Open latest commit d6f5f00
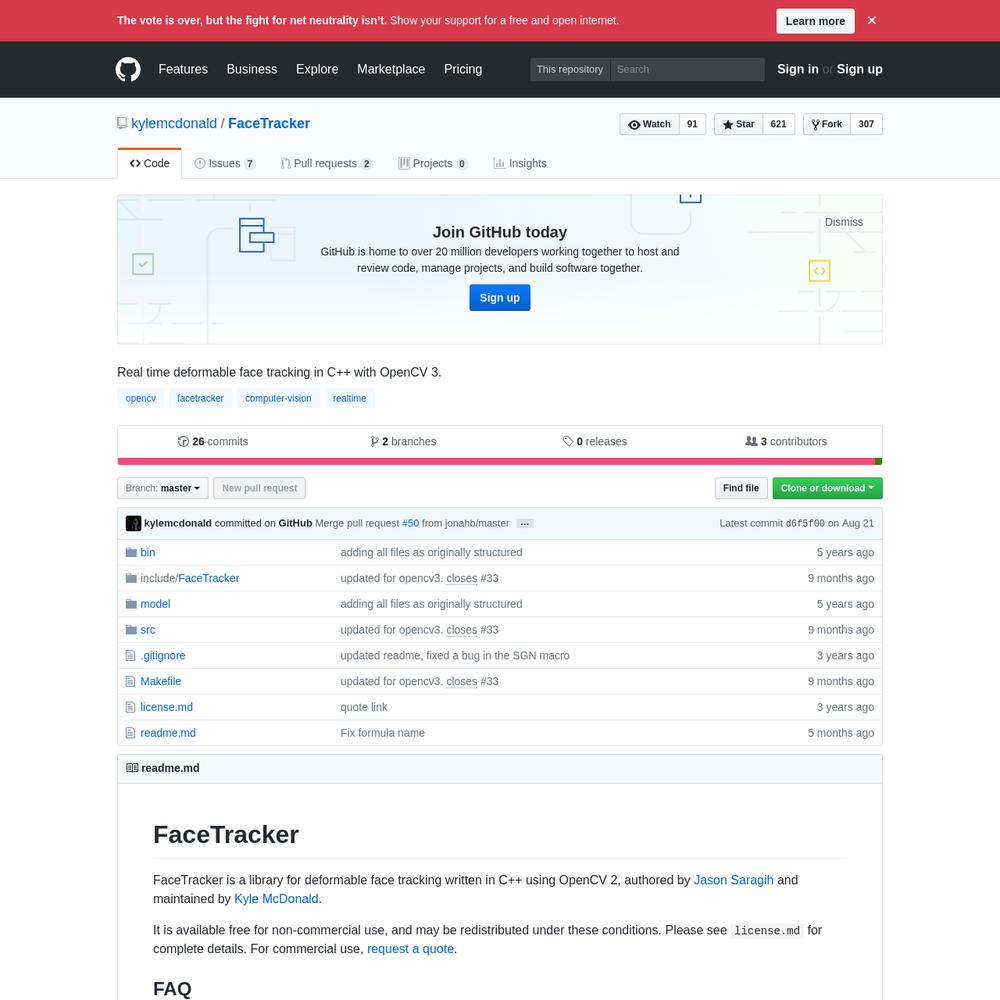 [805, 523]
